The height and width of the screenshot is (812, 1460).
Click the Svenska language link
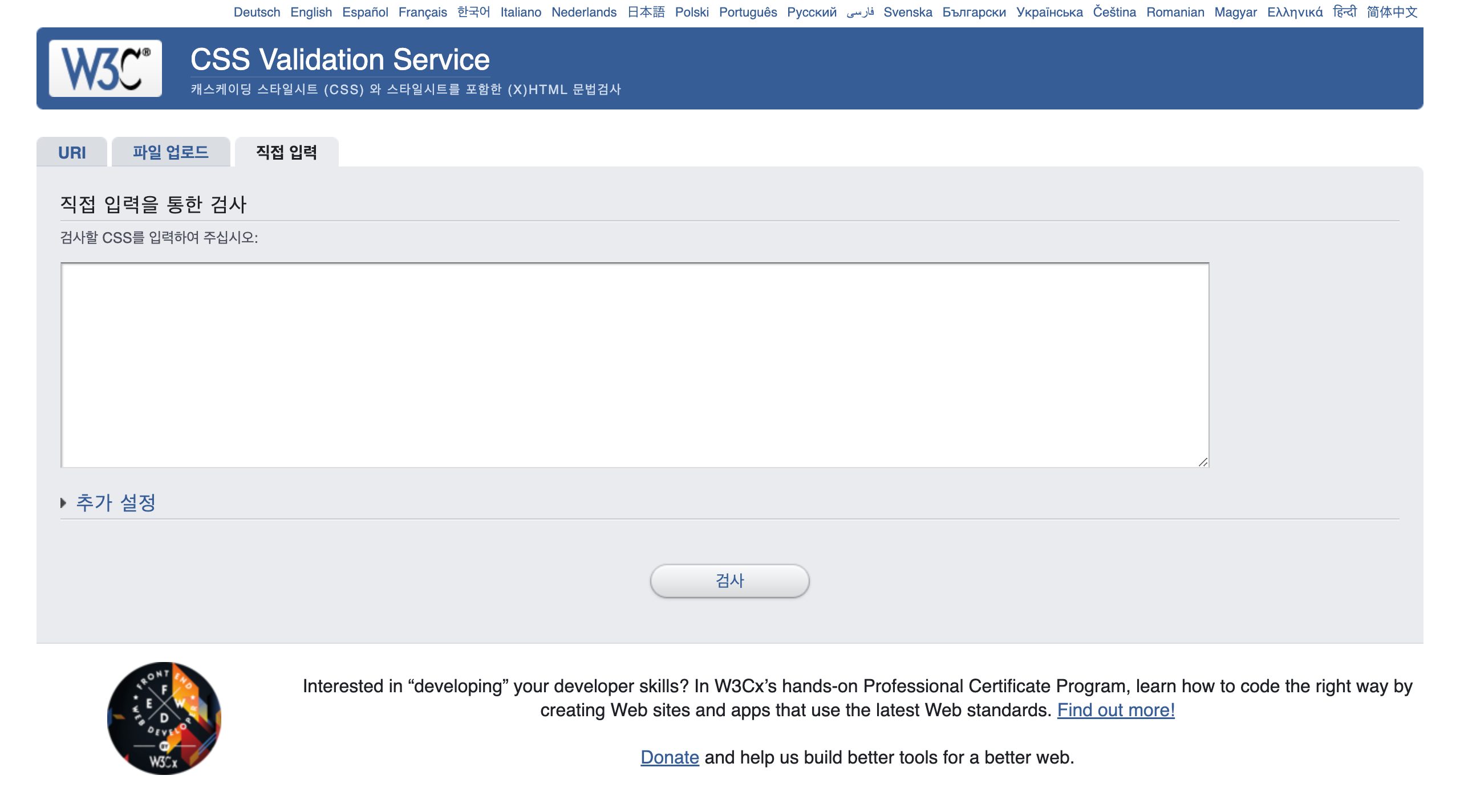click(907, 12)
